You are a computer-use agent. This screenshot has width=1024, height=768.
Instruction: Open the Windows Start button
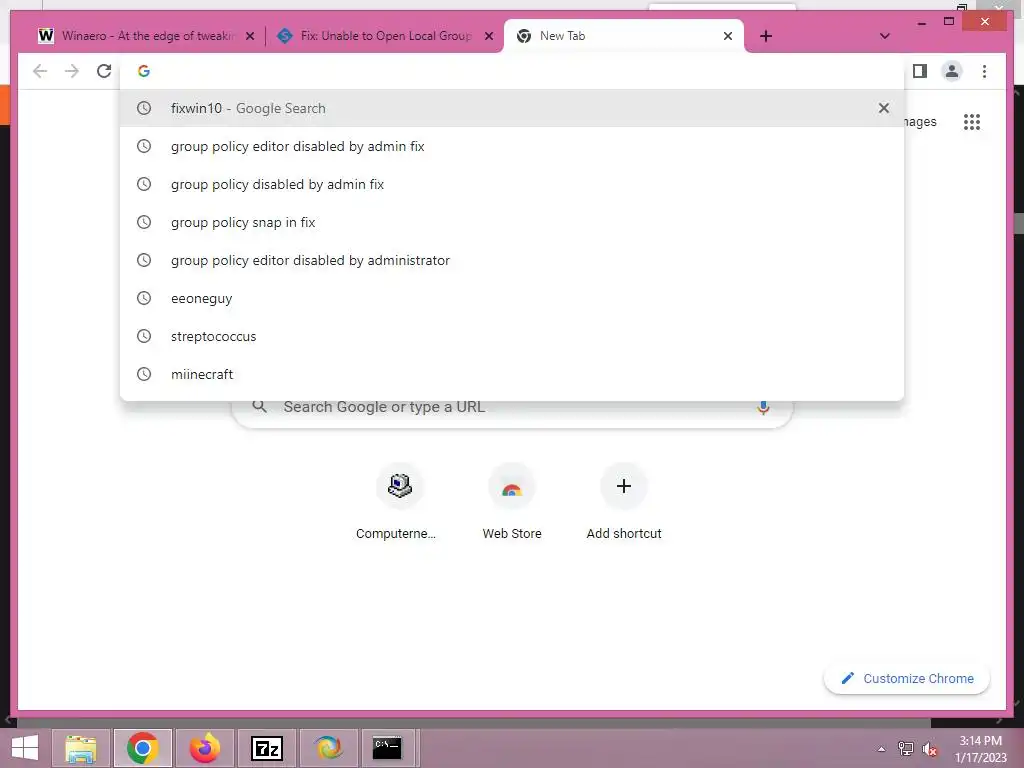pyautogui.click(x=25, y=748)
